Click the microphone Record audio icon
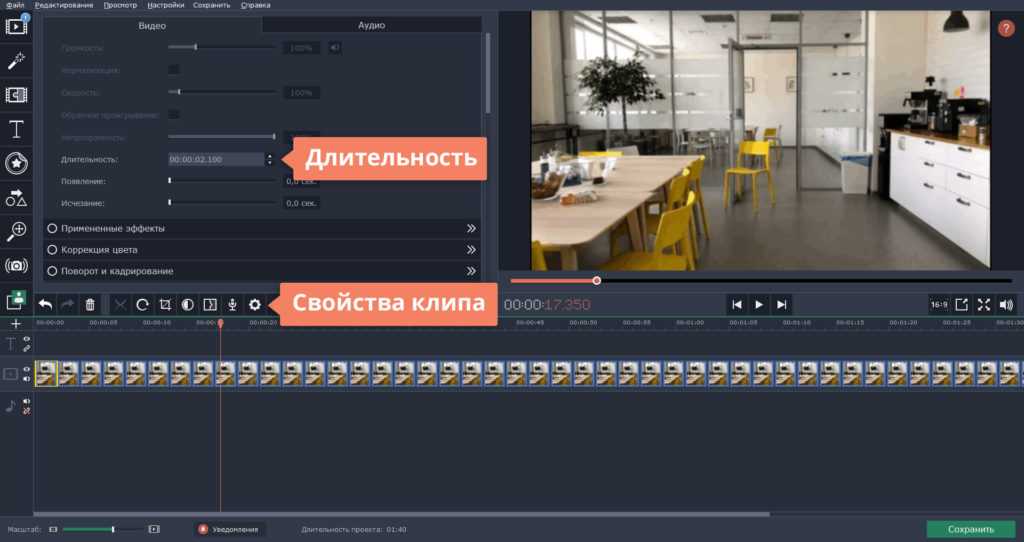1024x542 pixels. pyautogui.click(x=232, y=305)
